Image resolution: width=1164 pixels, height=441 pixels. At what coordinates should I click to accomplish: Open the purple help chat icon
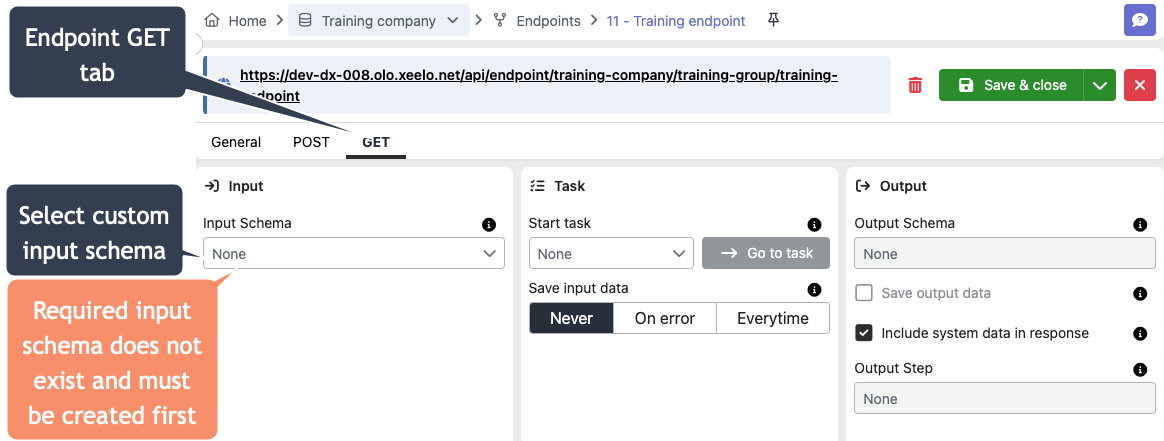1140,20
